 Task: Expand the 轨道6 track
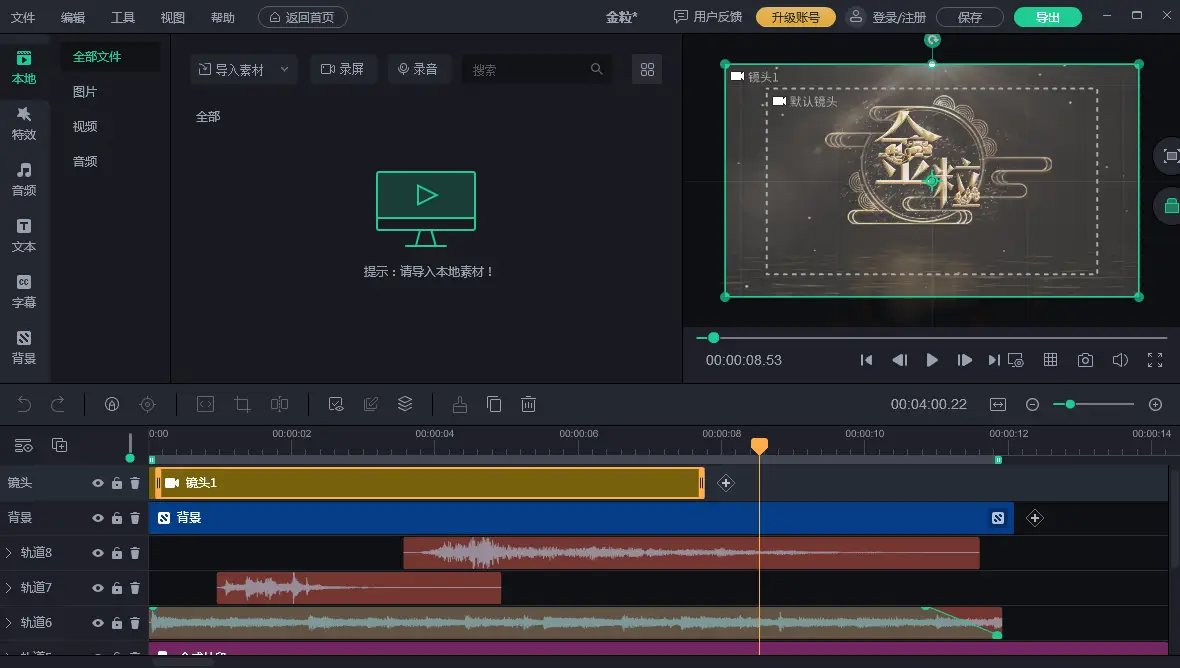[x=9, y=623]
